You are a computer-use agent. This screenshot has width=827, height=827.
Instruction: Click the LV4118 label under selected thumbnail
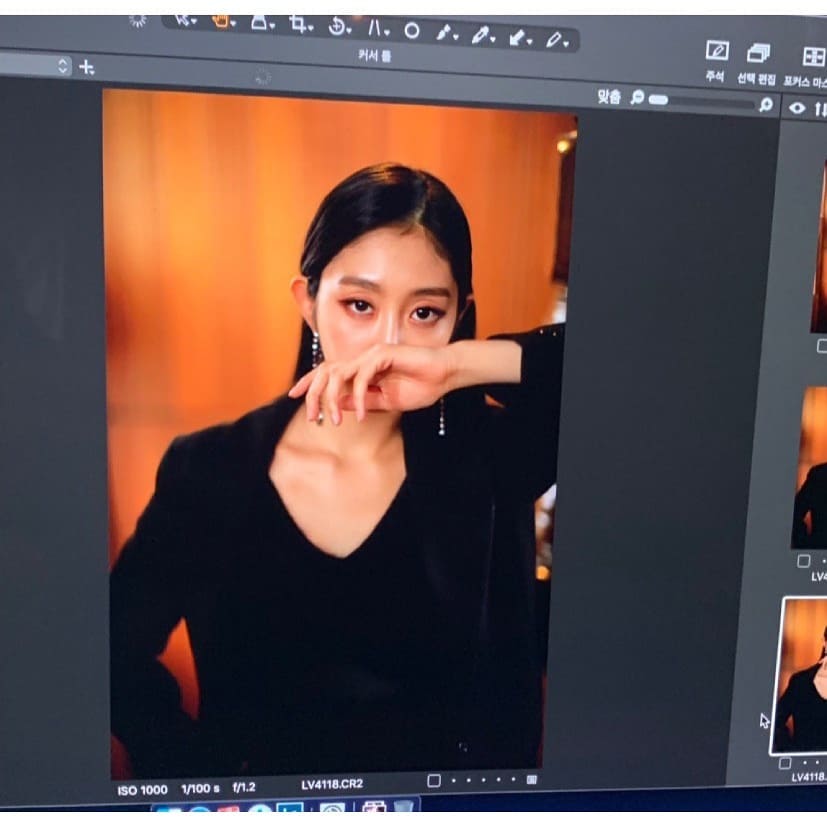tap(809, 776)
